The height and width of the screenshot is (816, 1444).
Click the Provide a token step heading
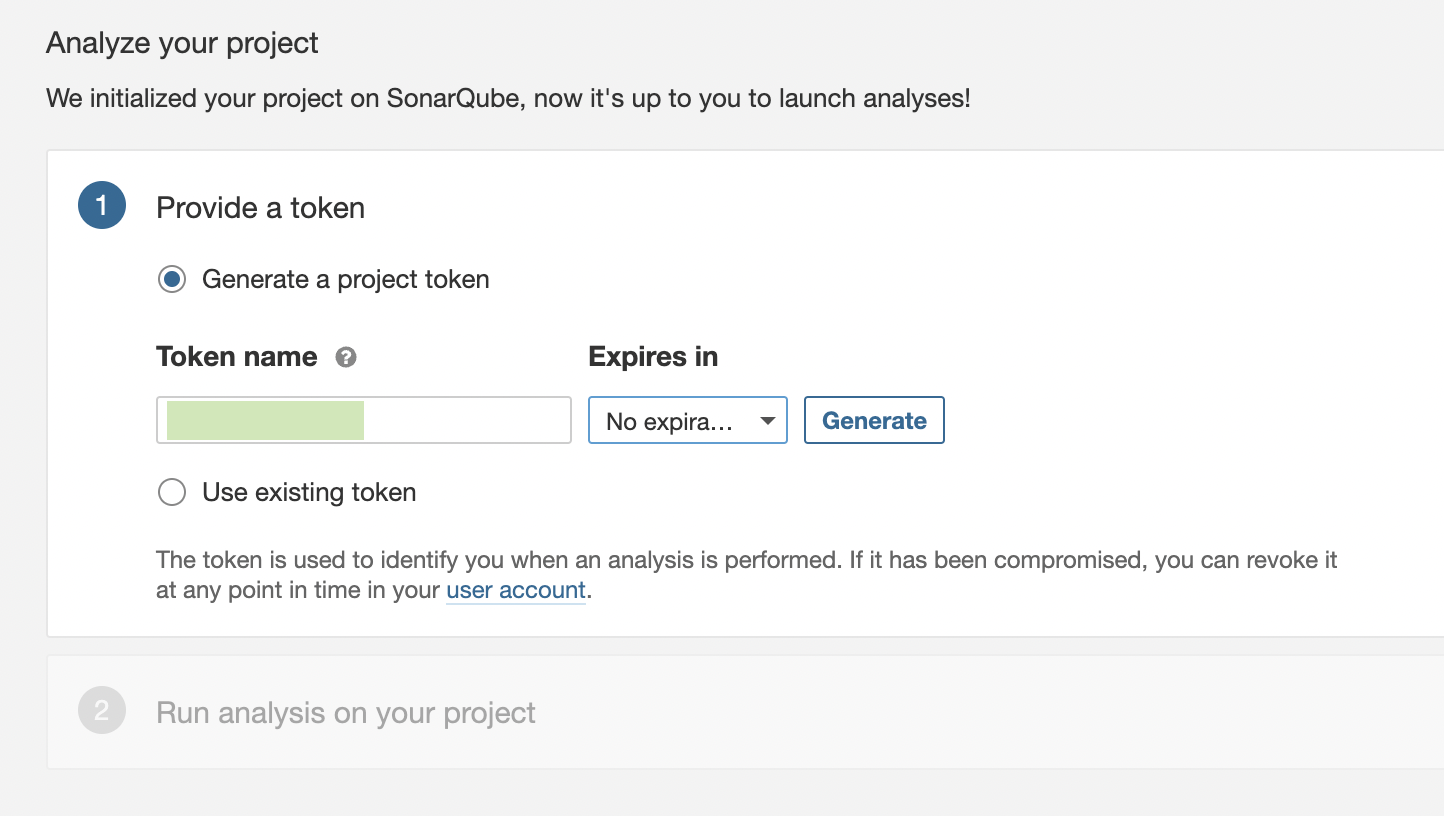click(x=260, y=208)
